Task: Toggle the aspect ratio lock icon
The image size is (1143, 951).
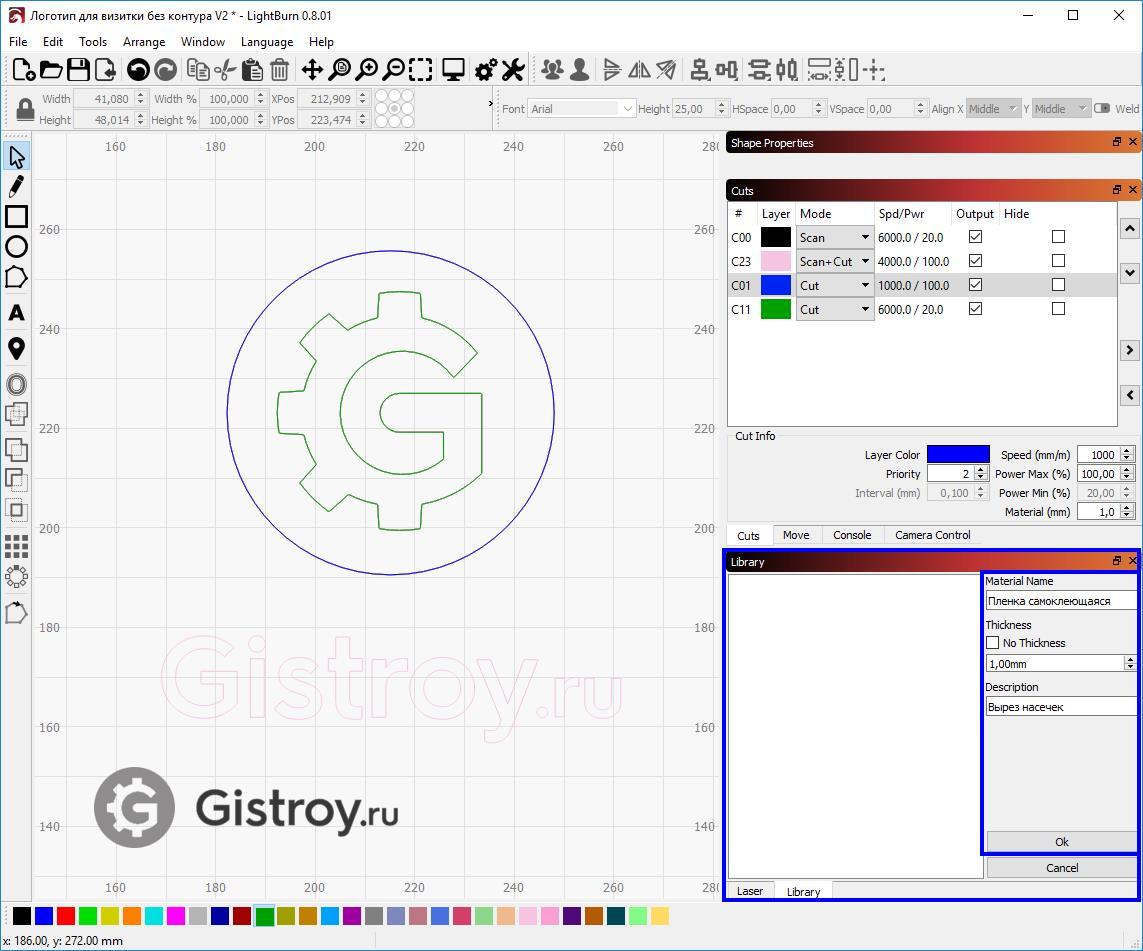Action: tap(25, 109)
